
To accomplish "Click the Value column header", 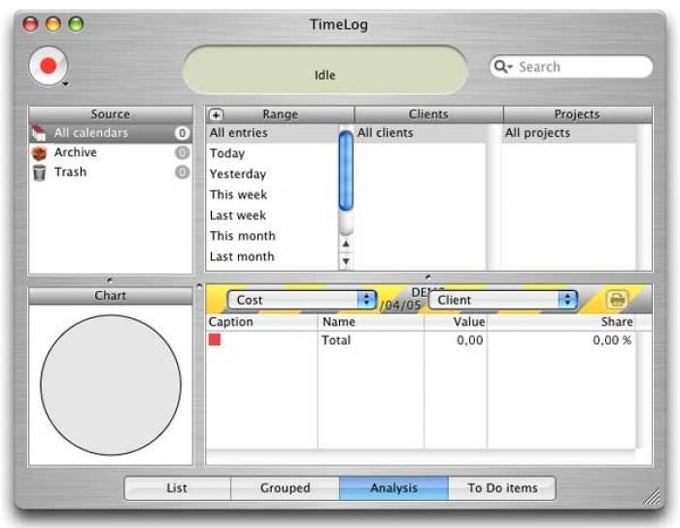I will pyautogui.click(x=456, y=322).
